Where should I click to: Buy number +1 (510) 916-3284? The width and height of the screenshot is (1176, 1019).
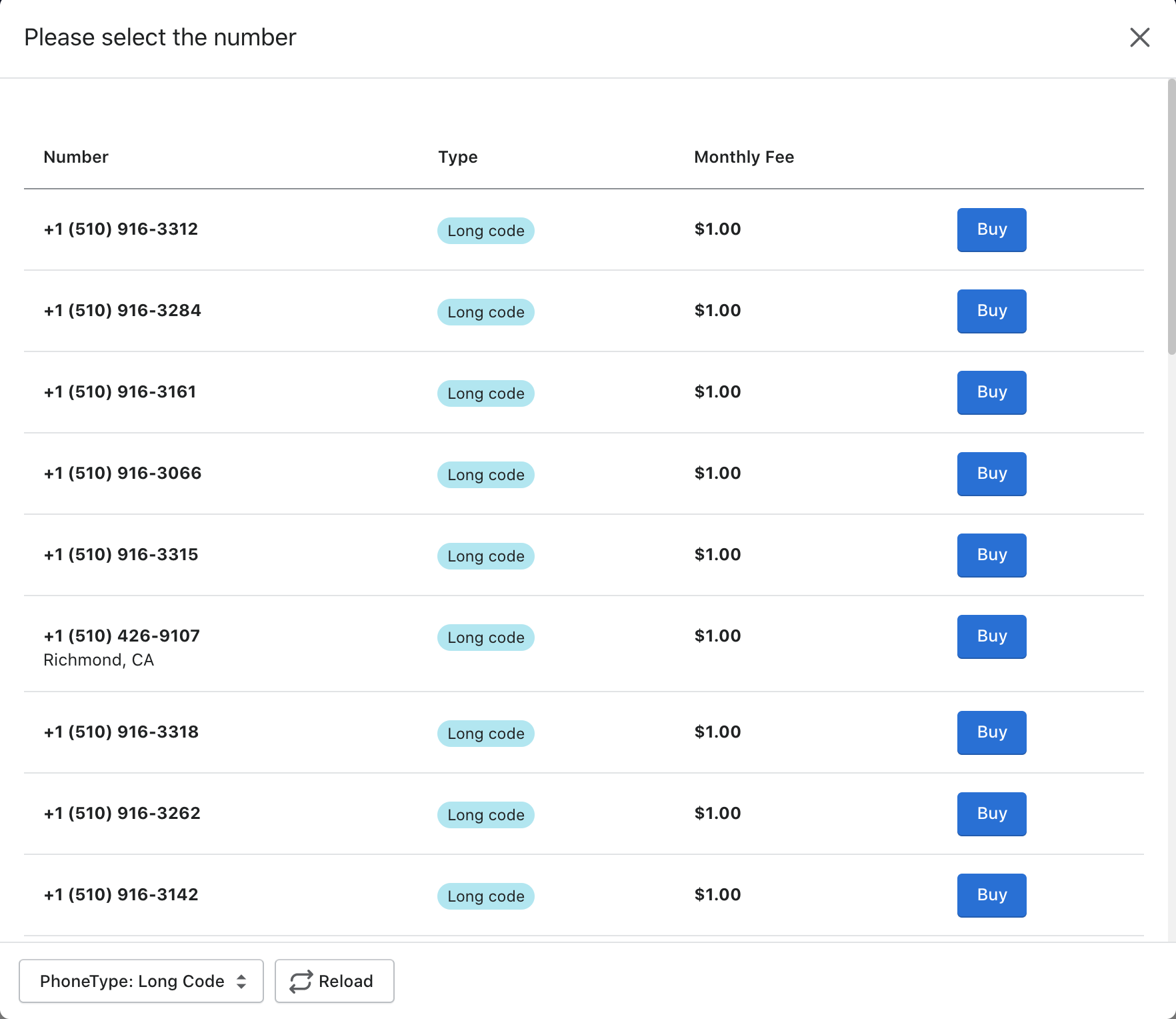click(991, 311)
